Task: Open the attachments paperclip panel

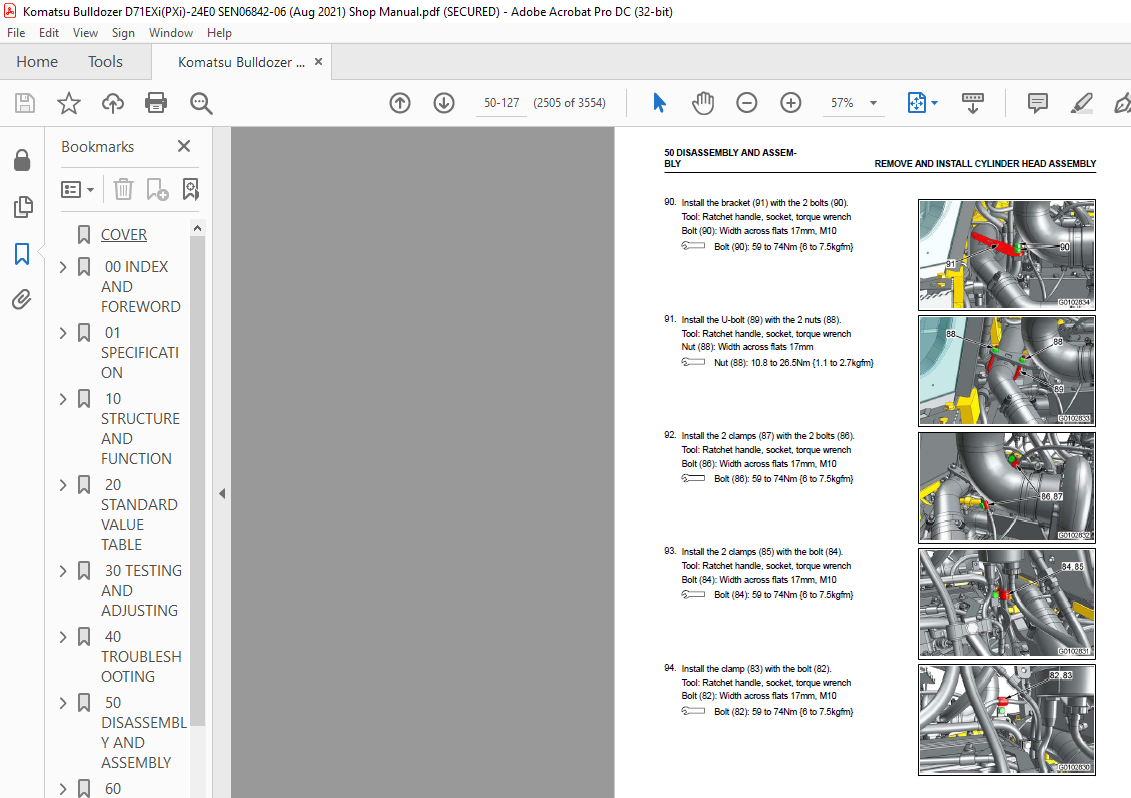Action: click(22, 299)
